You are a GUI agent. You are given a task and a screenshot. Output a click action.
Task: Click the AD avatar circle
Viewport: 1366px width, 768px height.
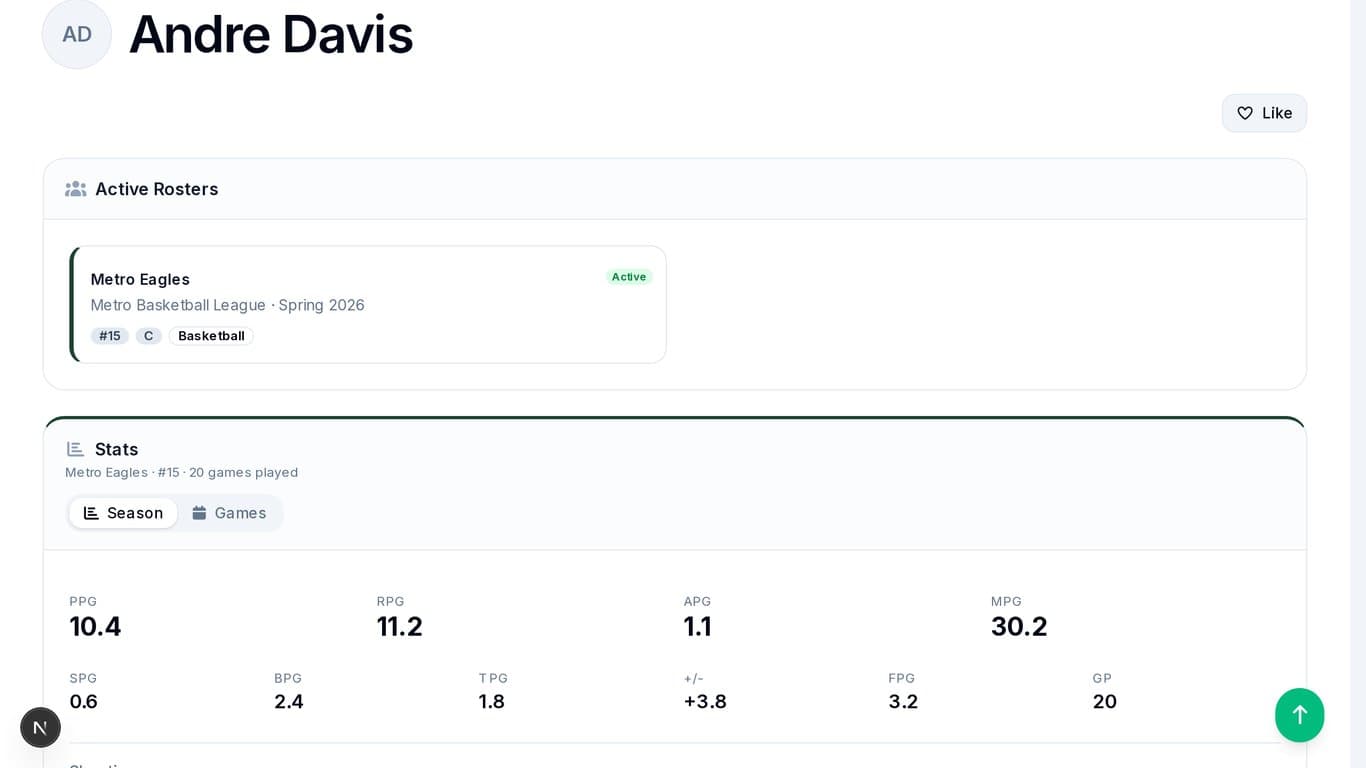[77, 34]
